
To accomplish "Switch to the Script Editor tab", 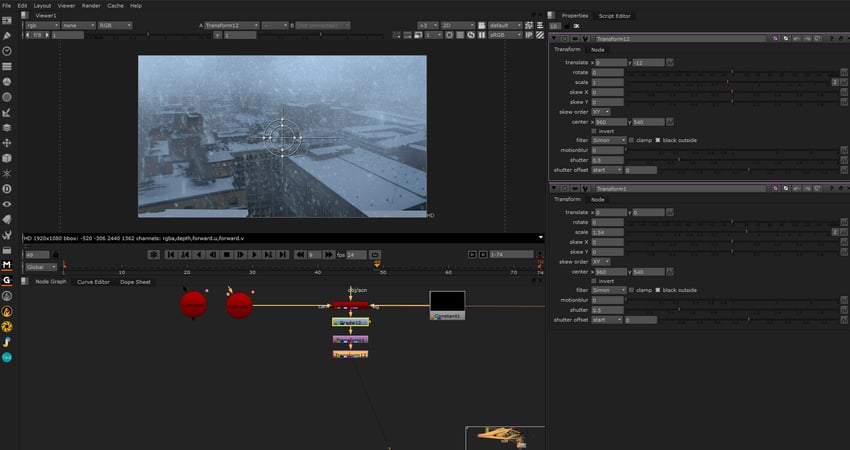I will click(616, 16).
